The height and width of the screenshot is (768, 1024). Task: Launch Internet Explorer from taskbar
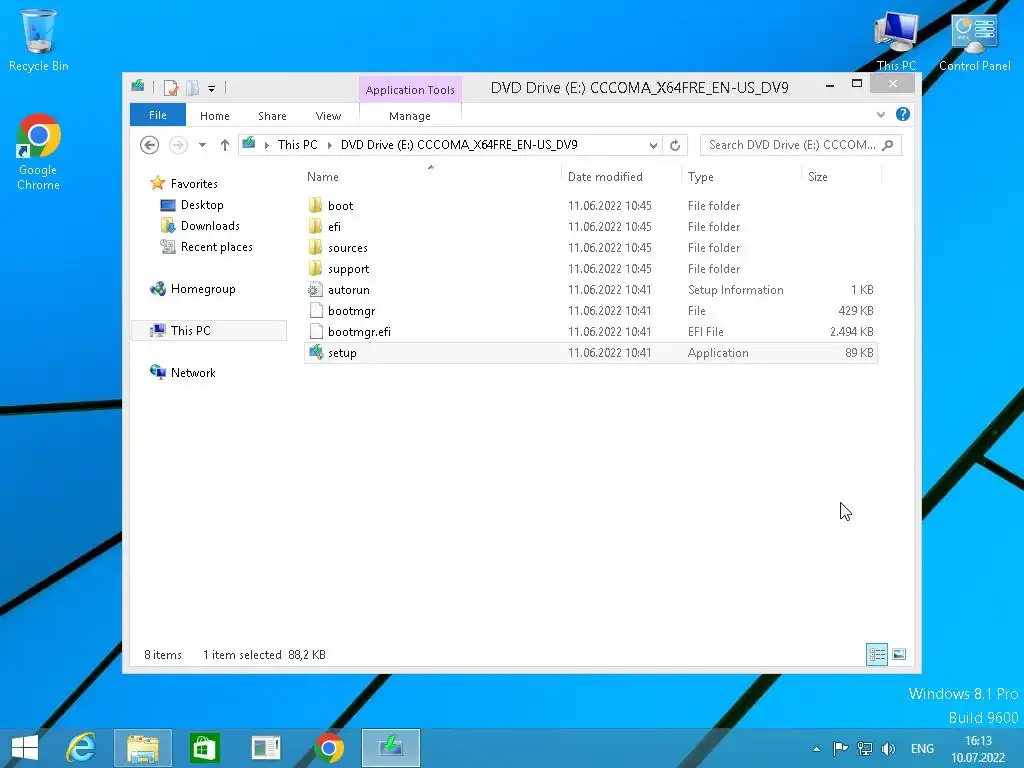[x=81, y=748]
